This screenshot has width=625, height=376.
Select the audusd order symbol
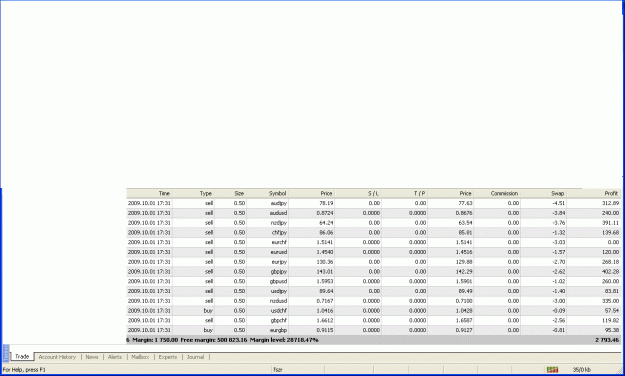(x=278, y=213)
